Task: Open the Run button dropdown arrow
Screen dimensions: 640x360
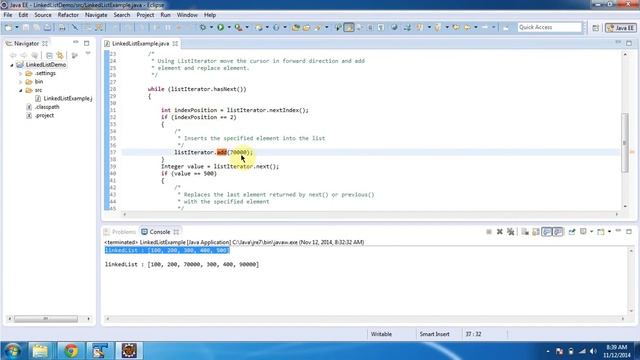Action: 229,27
